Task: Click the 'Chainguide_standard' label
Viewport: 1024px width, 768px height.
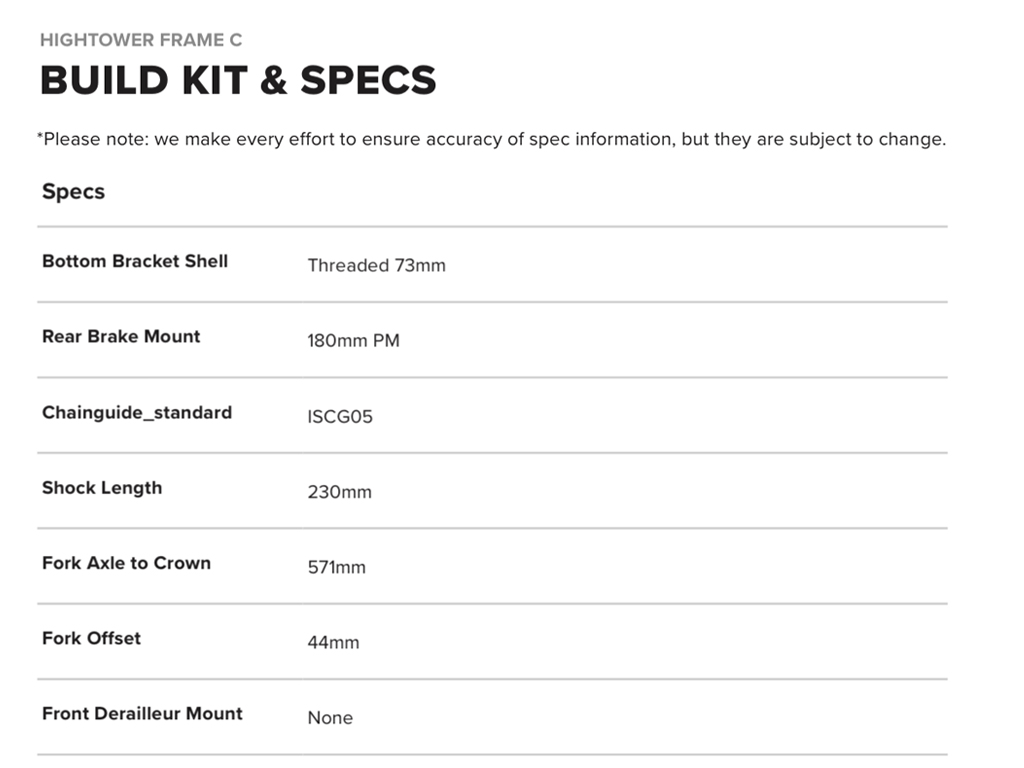Action: [137, 412]
